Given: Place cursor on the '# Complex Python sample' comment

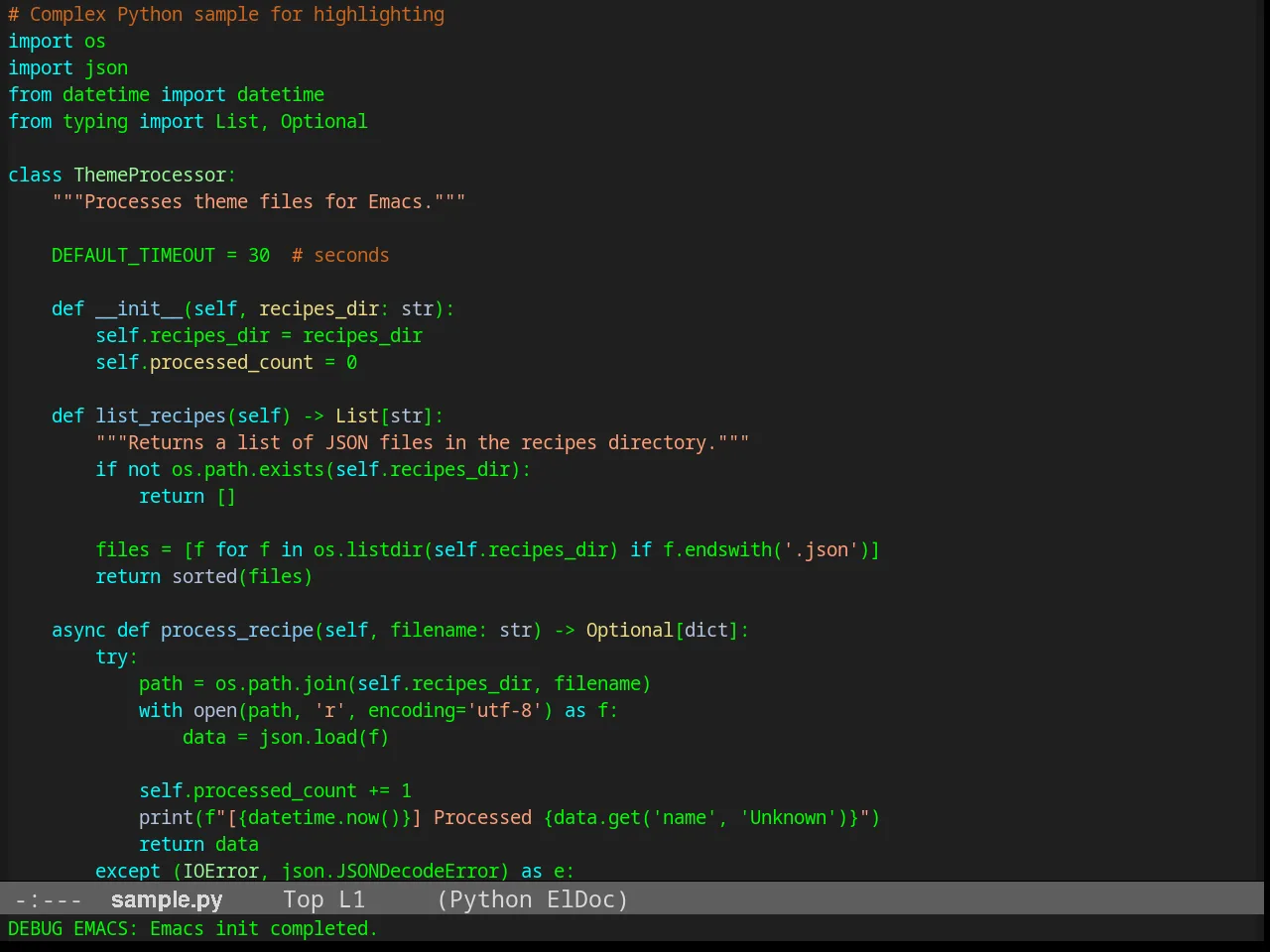Looking at the screenshot, I should point(226,15).
